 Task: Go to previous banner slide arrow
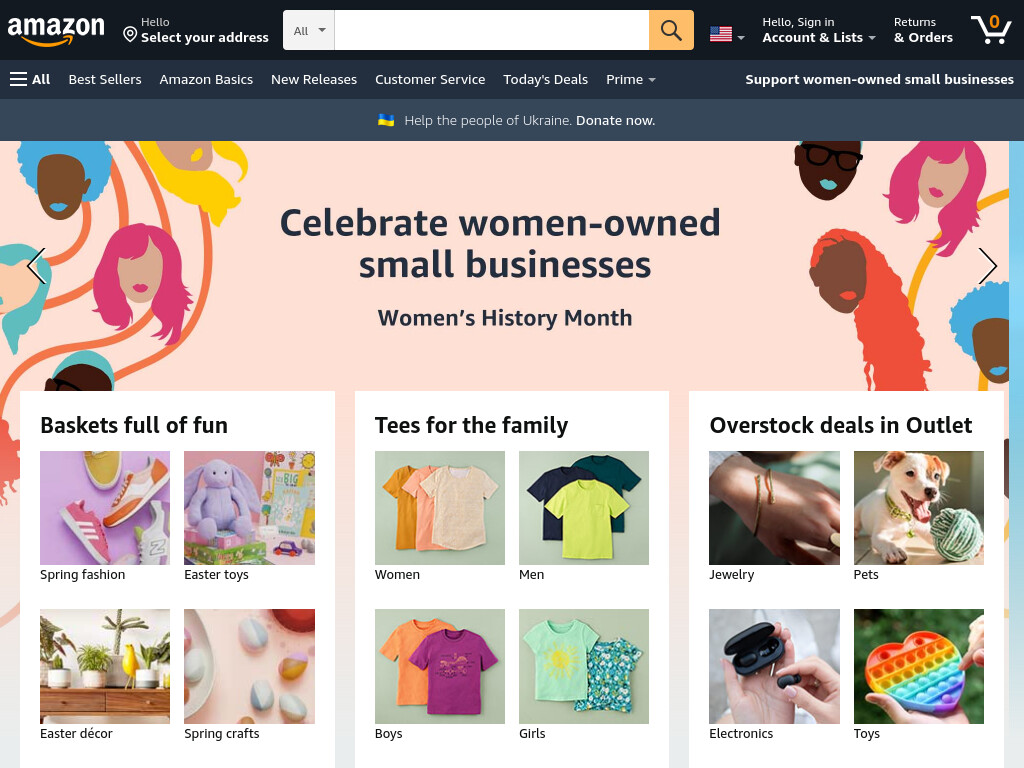click(x=37, y=266)
